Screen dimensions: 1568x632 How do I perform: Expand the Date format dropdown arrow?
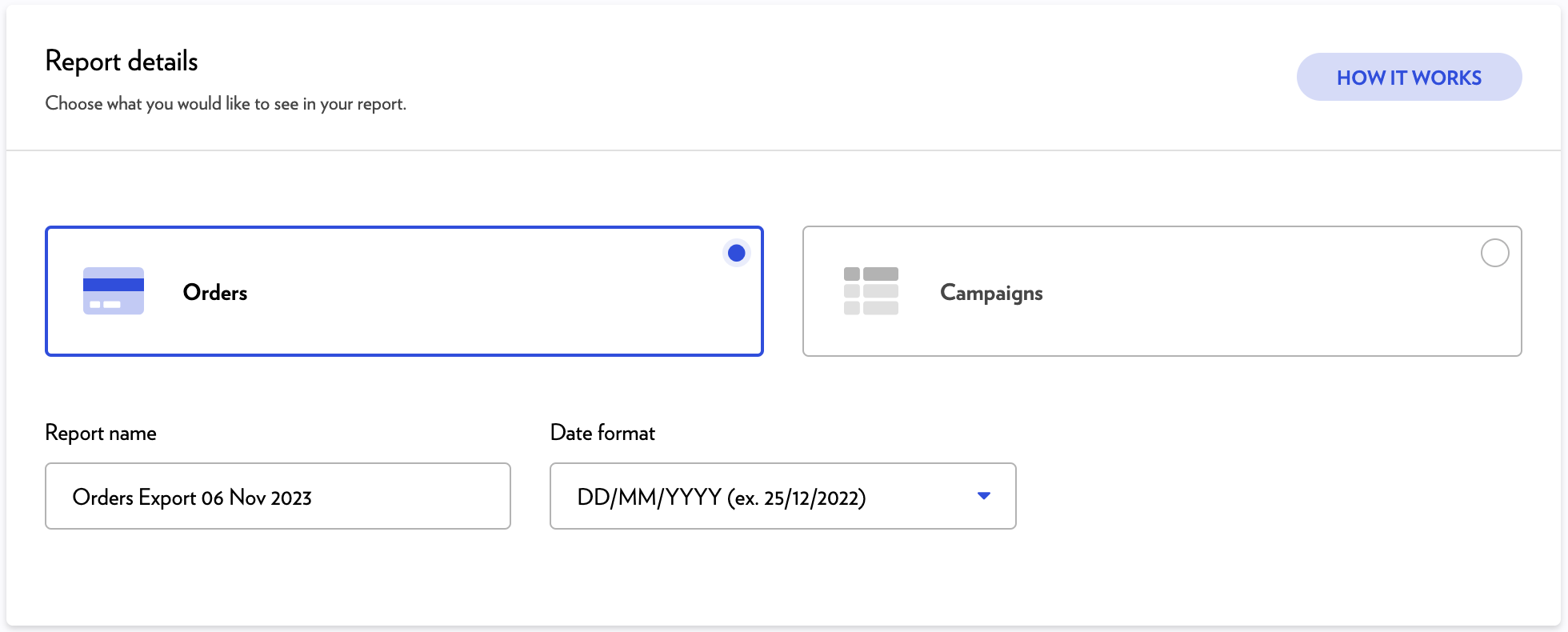point(984,496)
